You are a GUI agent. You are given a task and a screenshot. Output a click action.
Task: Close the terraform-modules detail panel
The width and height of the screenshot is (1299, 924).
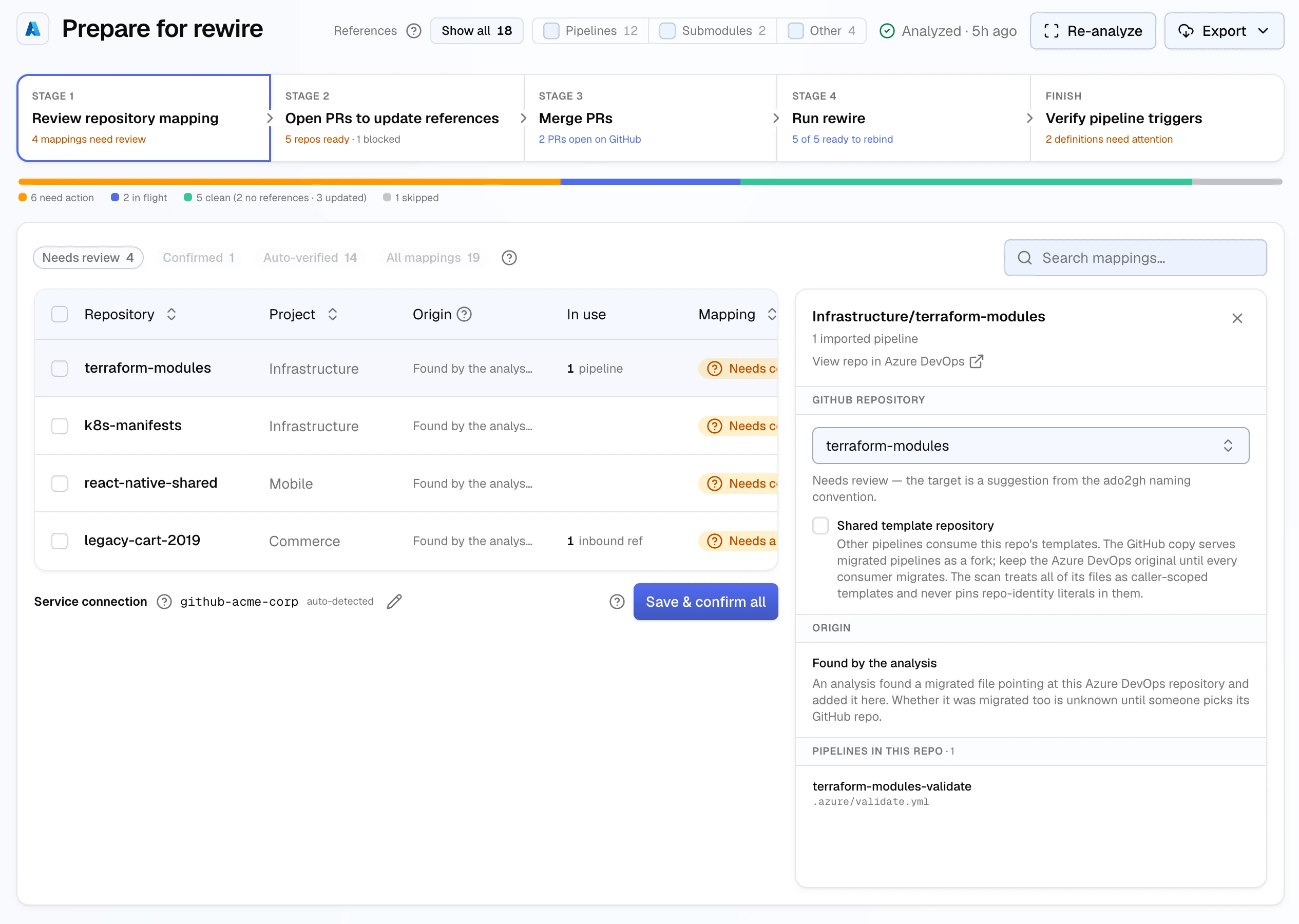(x=1237, y=318)
